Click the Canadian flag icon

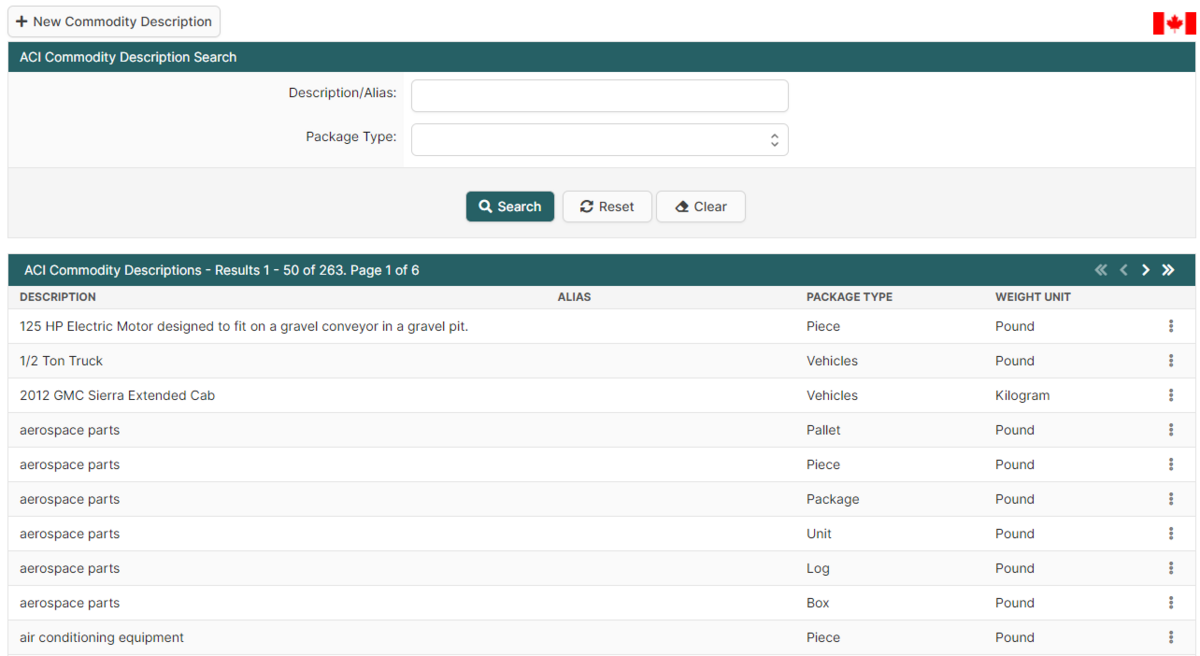tap(1174, 23)
